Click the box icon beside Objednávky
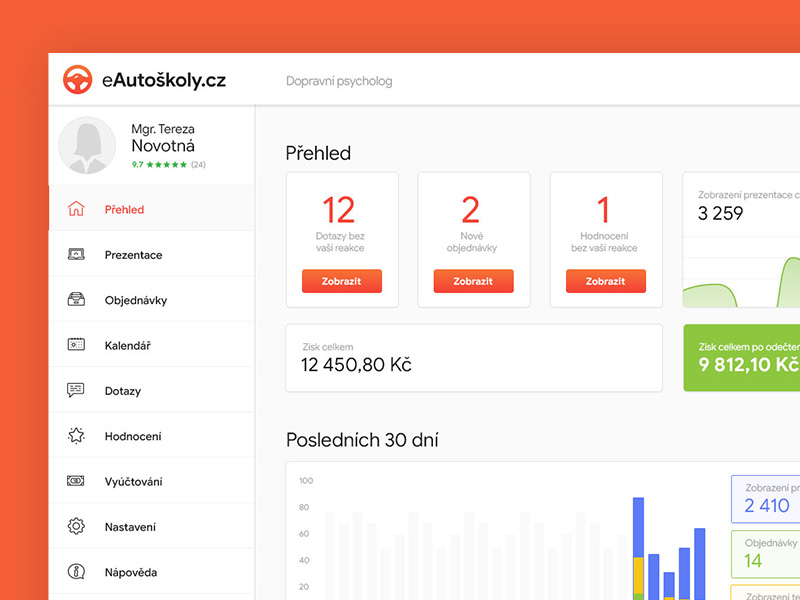Screen dimensions: 800x600 click(76, 300)
